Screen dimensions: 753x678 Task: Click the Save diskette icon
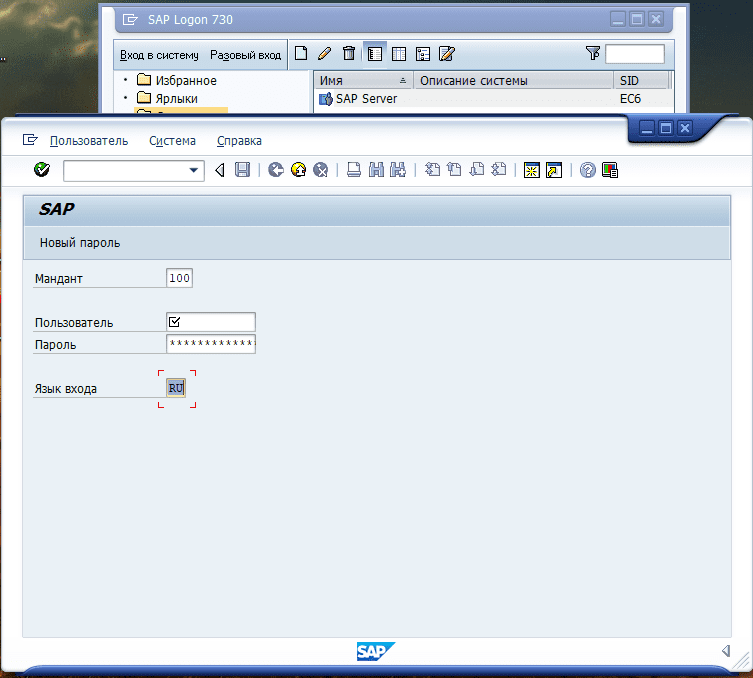(242, 170)
